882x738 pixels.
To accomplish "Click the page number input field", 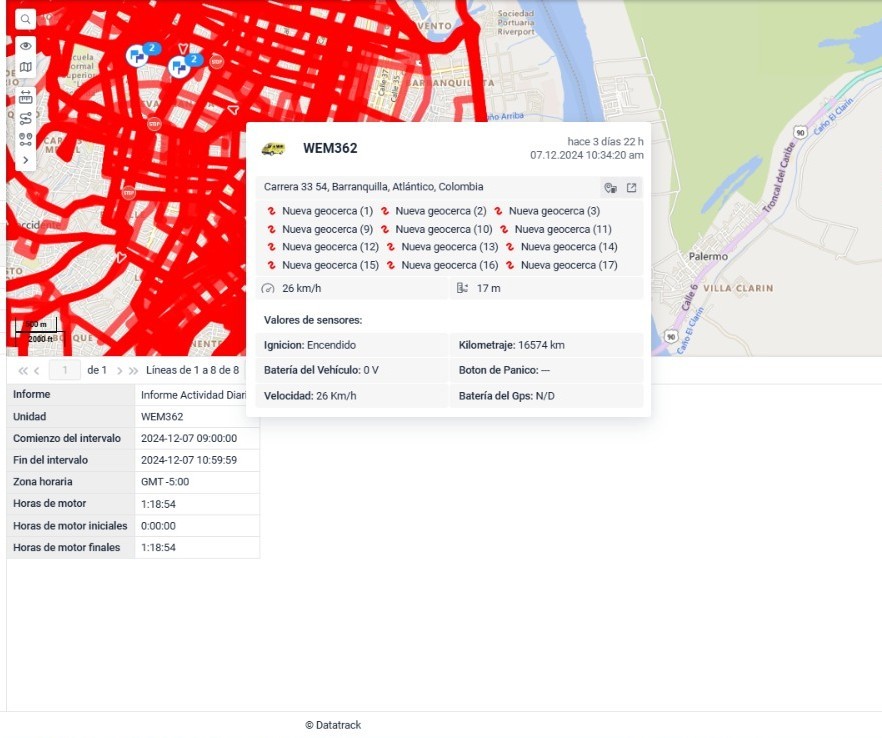I will click(65, 370).
